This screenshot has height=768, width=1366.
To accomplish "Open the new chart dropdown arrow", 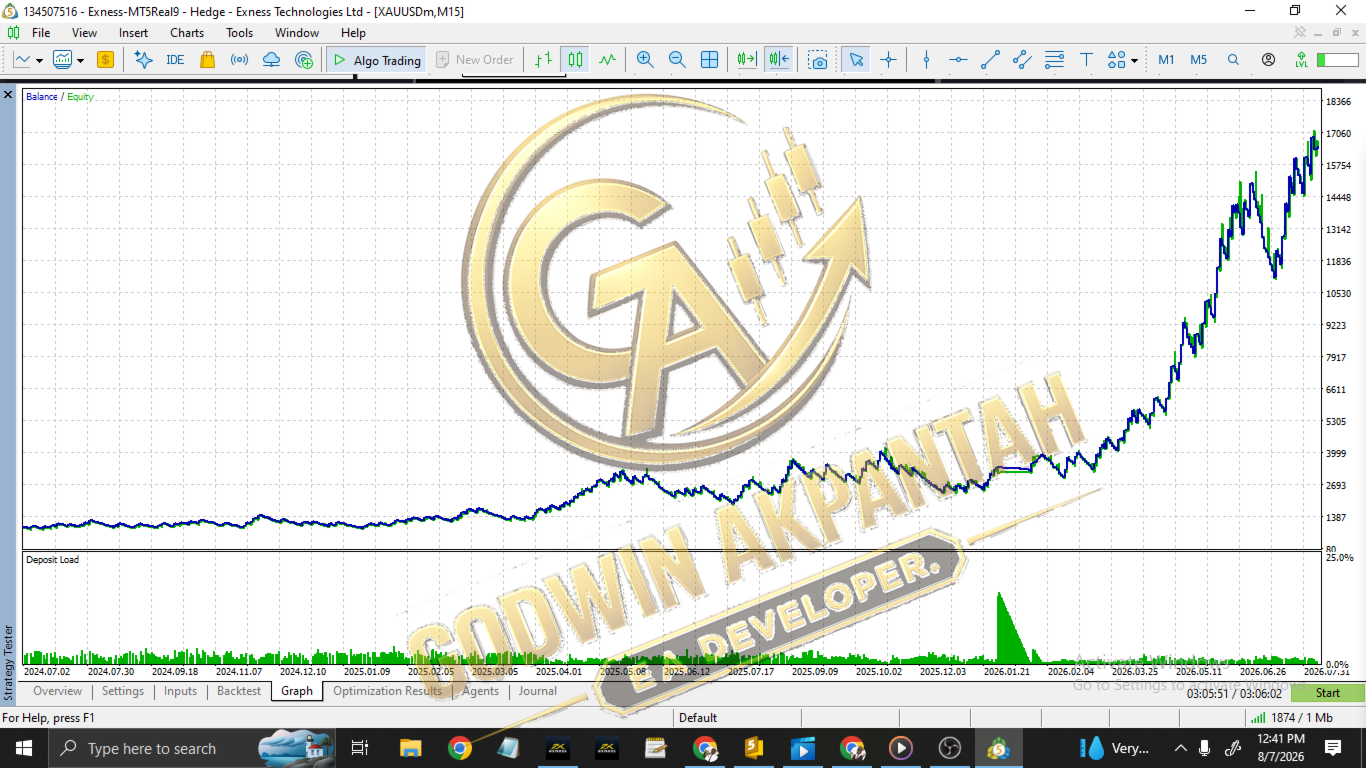I will pos(39,60).
